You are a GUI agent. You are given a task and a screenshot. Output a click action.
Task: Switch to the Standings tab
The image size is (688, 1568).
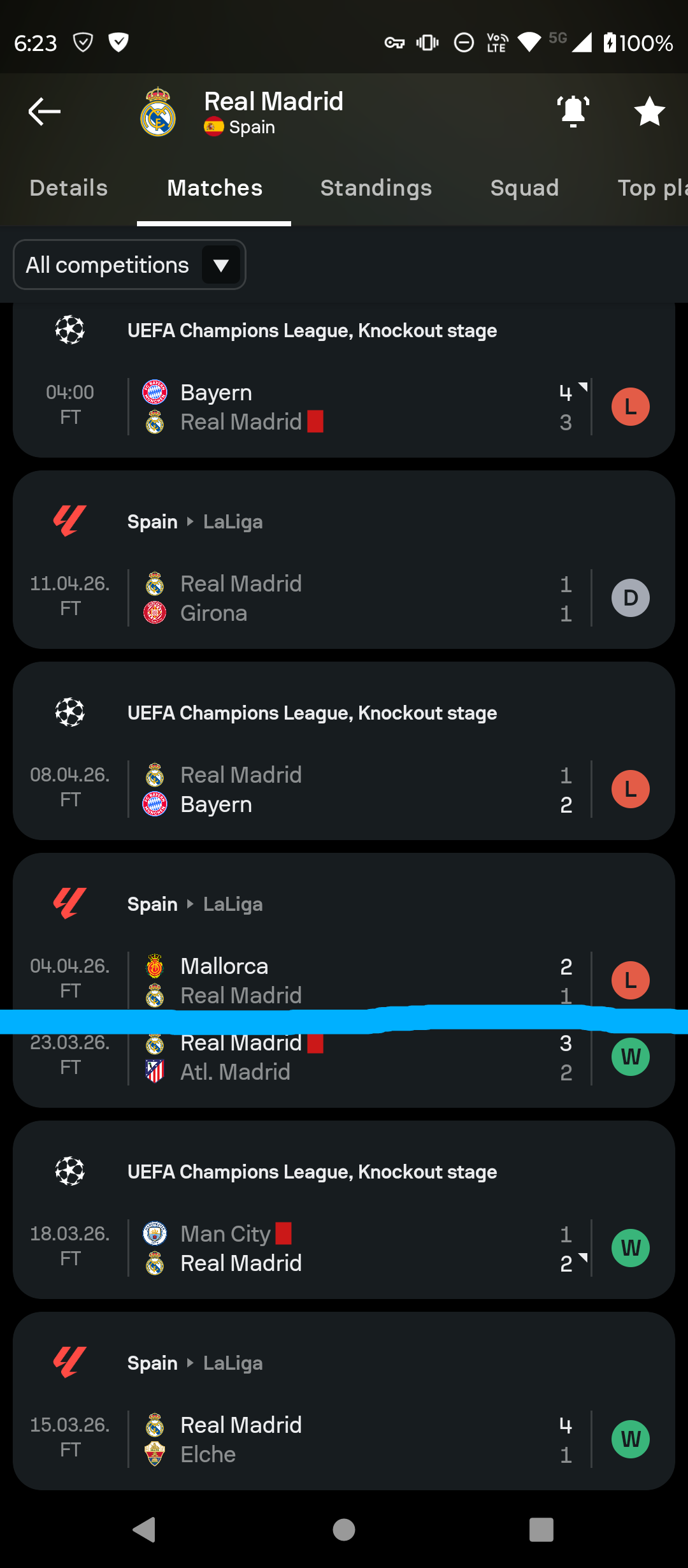(376, 188)
